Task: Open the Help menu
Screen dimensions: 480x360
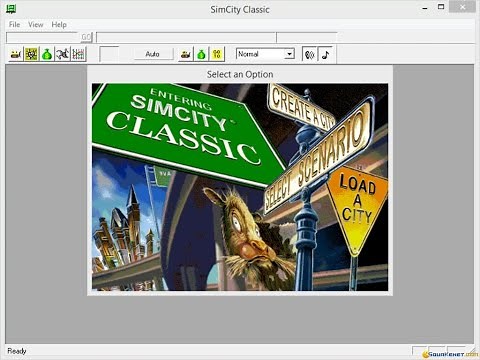Action: click(x=59, y=25)
